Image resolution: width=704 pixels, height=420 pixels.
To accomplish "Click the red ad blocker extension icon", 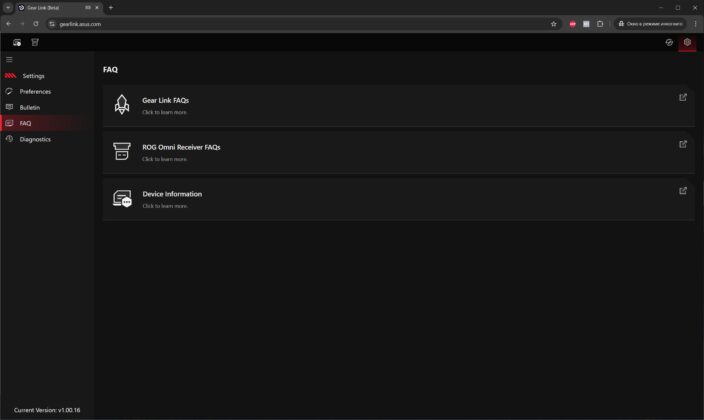I will click(x=572, y=24).
